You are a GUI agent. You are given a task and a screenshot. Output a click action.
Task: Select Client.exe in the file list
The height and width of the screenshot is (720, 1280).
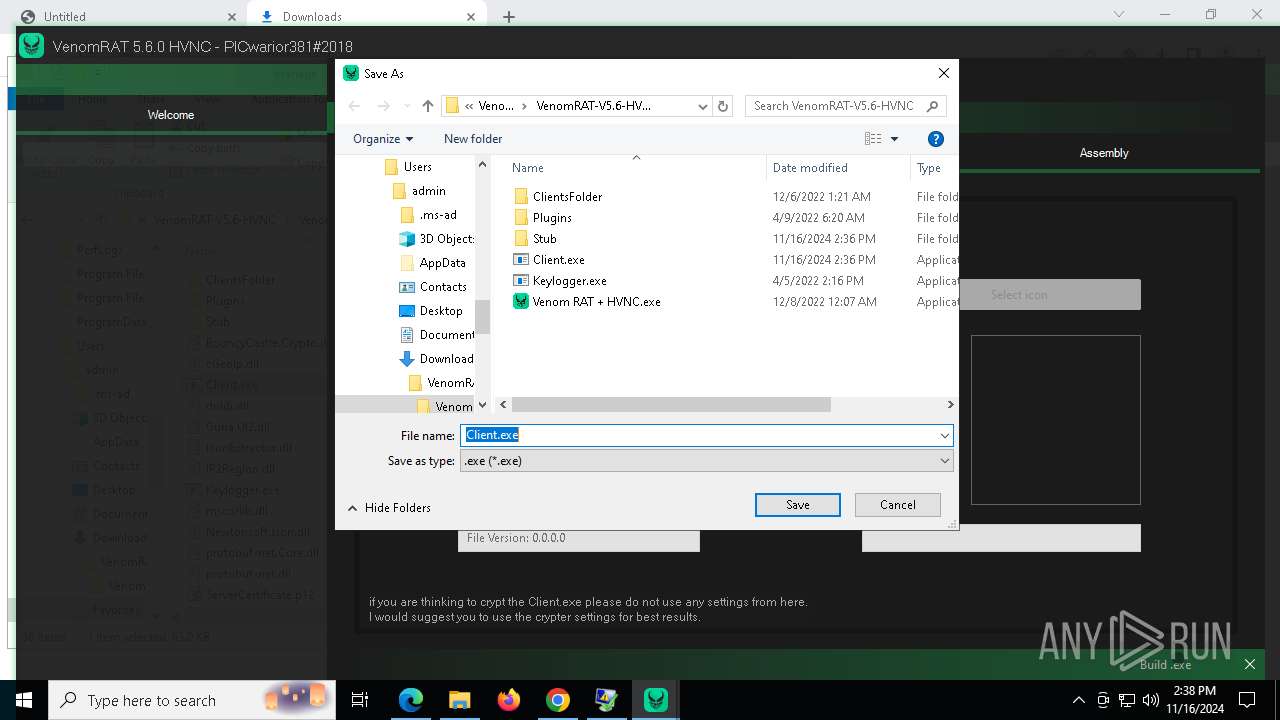558,260
